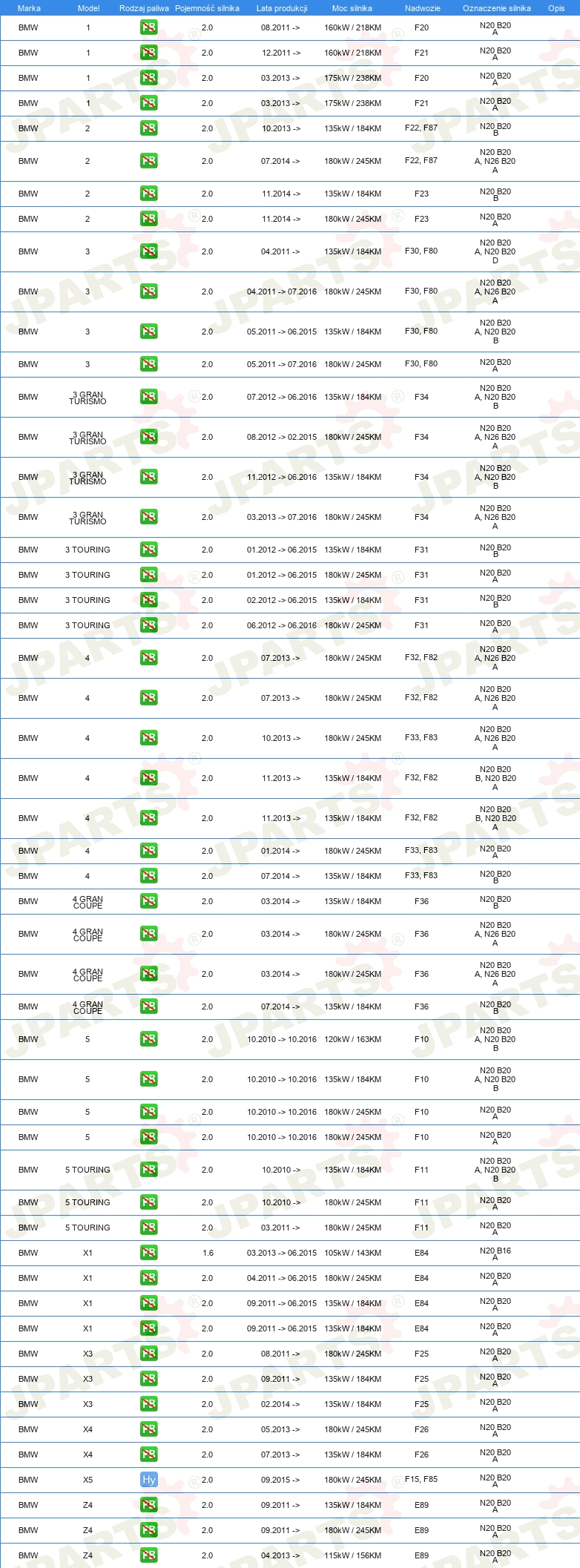Click the fuel icon for 3 Touring 06.2012 row
The width and height of the screenshot is (580, 1568).
click(x=148, y=625)
